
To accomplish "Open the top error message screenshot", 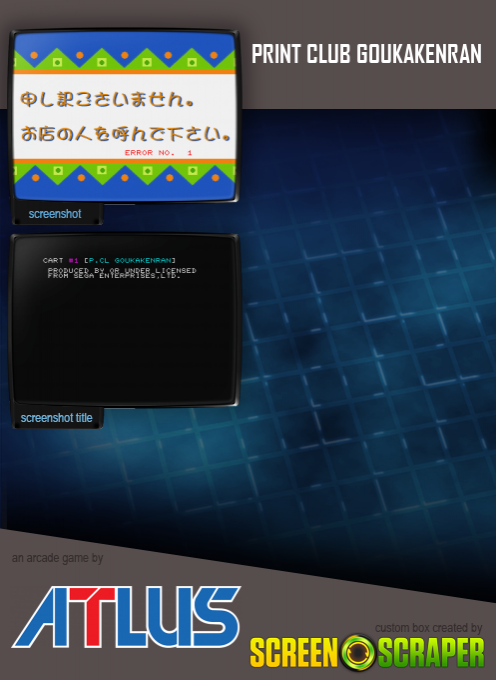I will (125, 116).
